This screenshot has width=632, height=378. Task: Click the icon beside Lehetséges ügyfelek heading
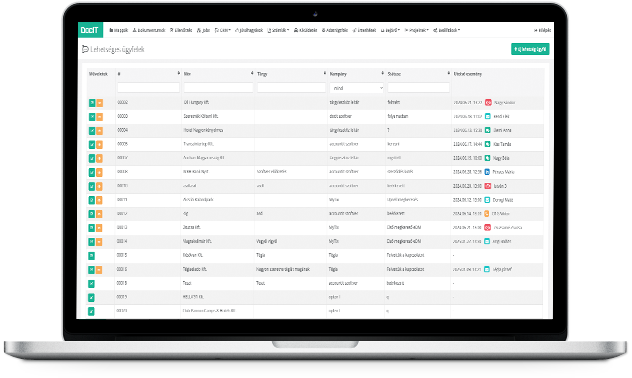click(x=85, y=49)
